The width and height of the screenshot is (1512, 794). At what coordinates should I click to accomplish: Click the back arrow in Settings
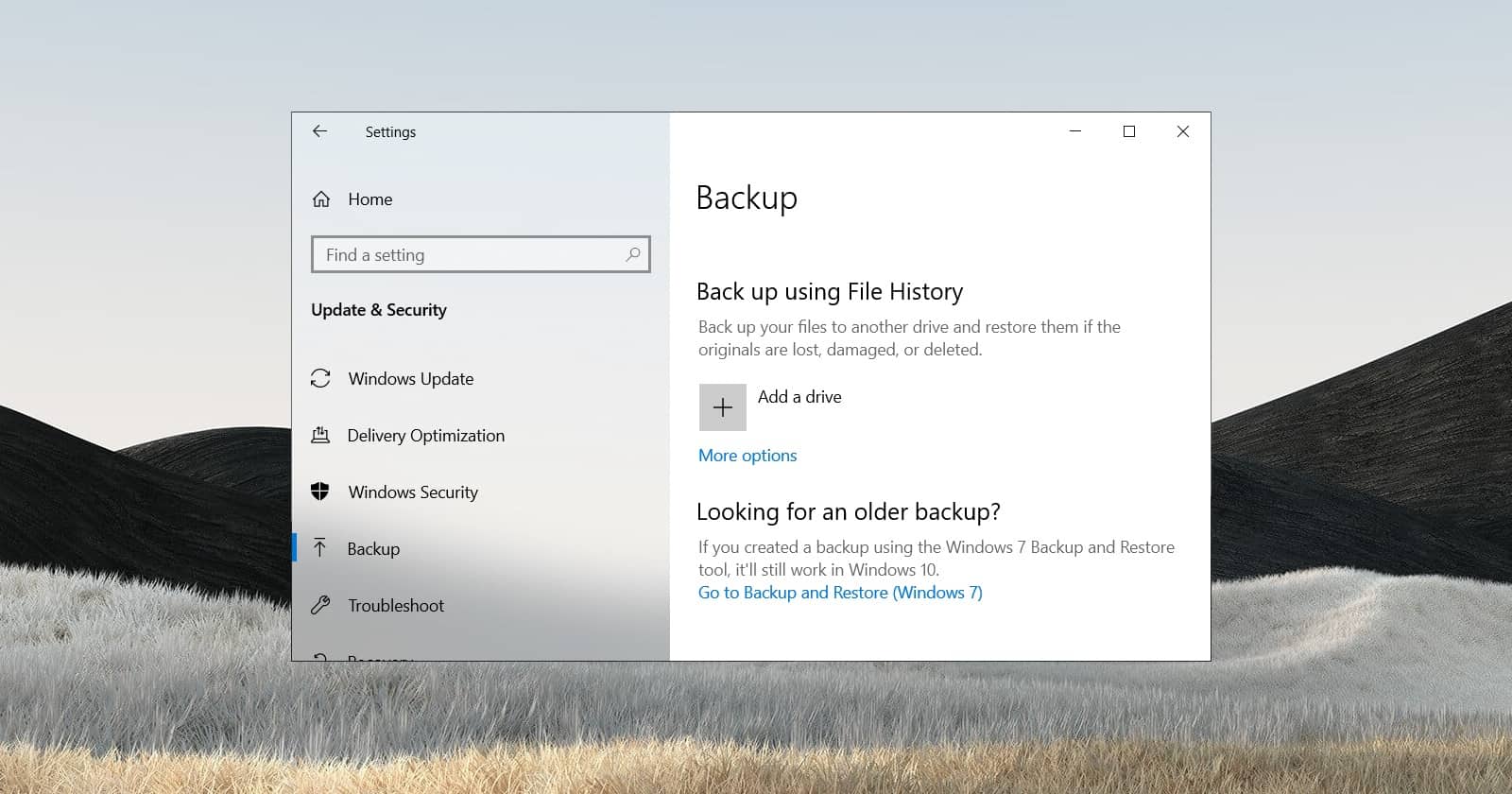click(319, 131)
